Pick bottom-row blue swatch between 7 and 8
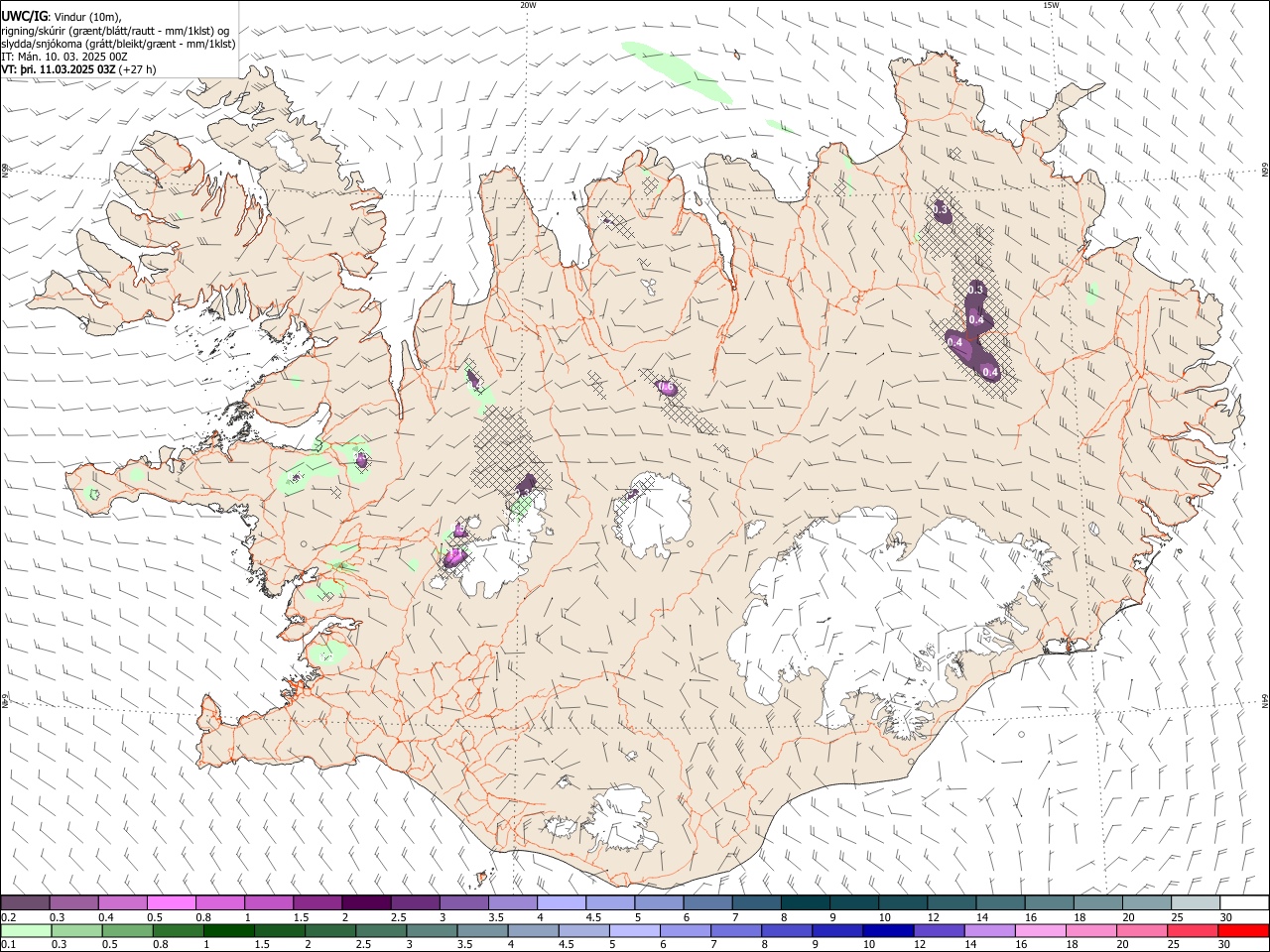Image resolution: width=1270 pixels, height=952 pixels. (x=736, y=931)
